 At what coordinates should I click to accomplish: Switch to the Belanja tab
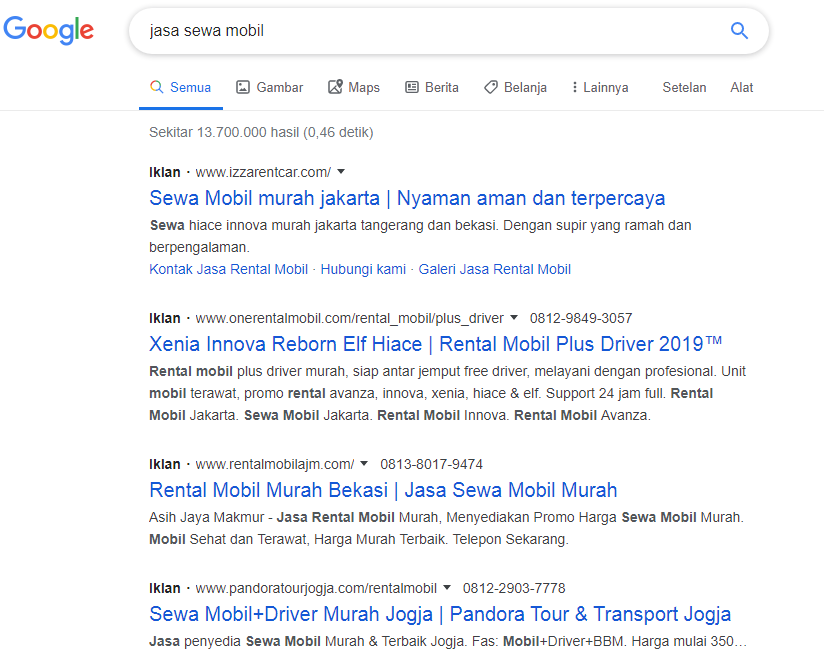pyautogui.click(x=516, y=87)
